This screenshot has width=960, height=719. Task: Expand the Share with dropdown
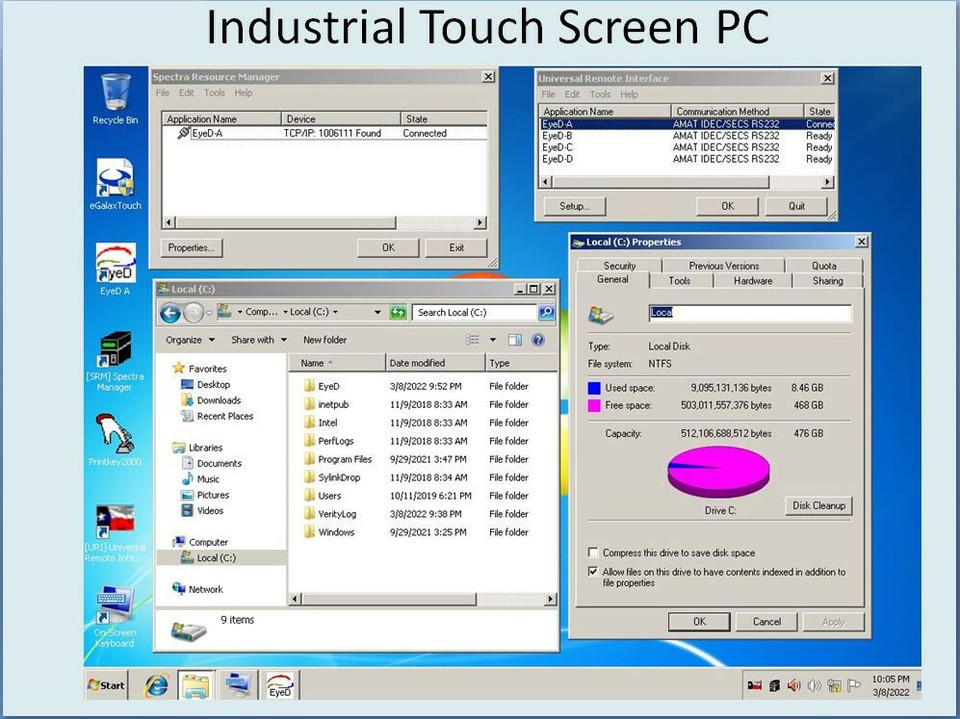[x=258, y=340]
